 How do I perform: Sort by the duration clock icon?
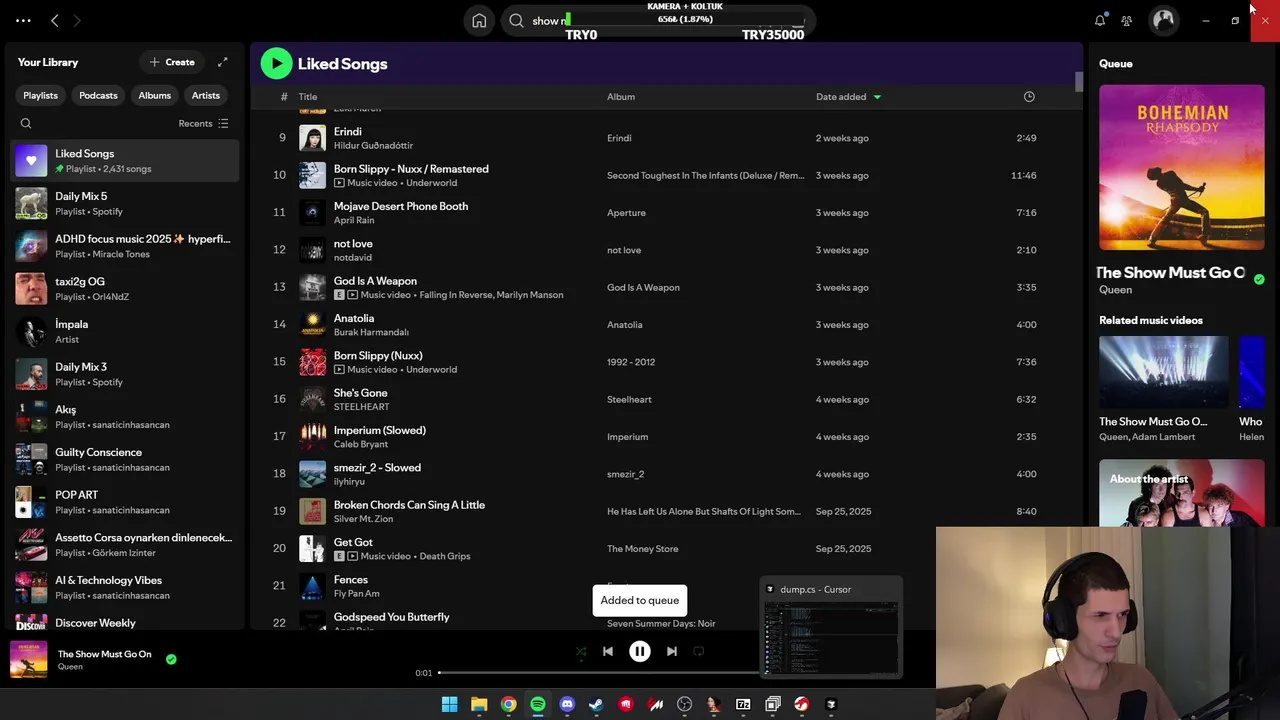(1029, 97)
